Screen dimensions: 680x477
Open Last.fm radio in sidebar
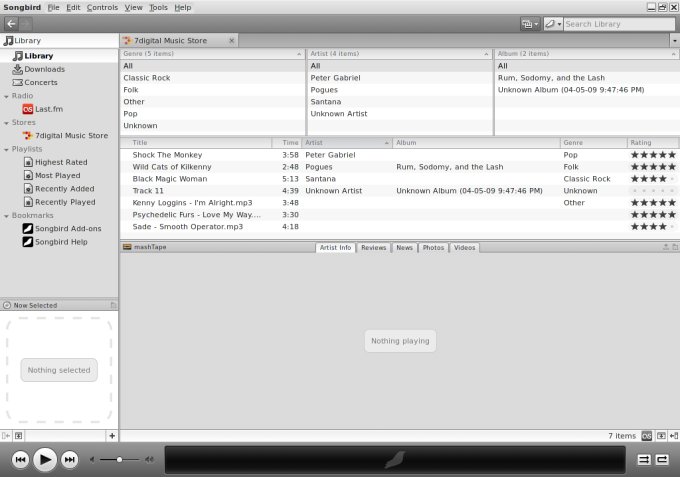(x=50, y=109)
